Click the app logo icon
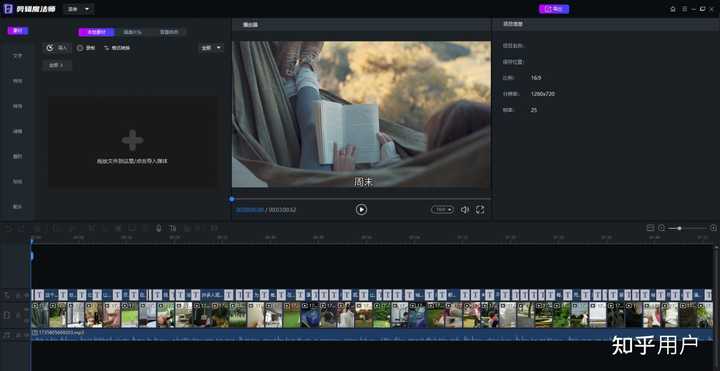The height and width of the screenshot is (371, 720). [x=8, y=9]
